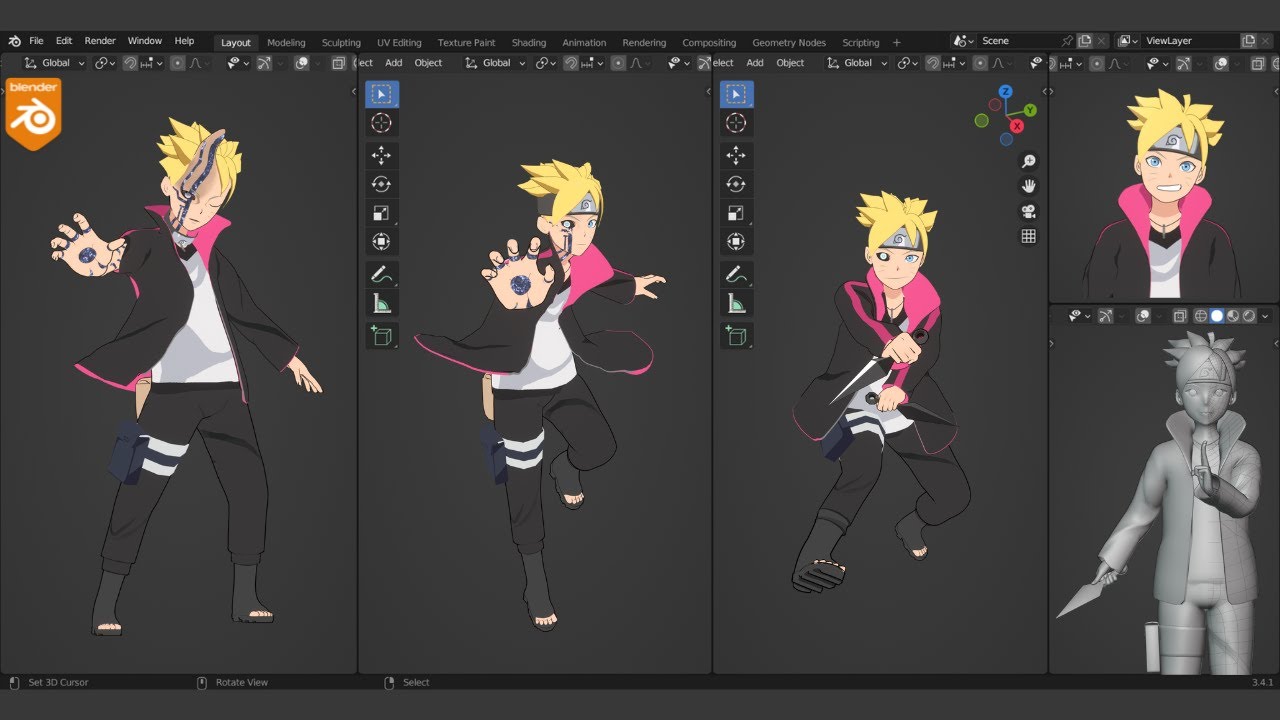Select the Add Cube tool in third viewport
Image resolution: width=1280 pixels, height=720 pixels.
736,336
